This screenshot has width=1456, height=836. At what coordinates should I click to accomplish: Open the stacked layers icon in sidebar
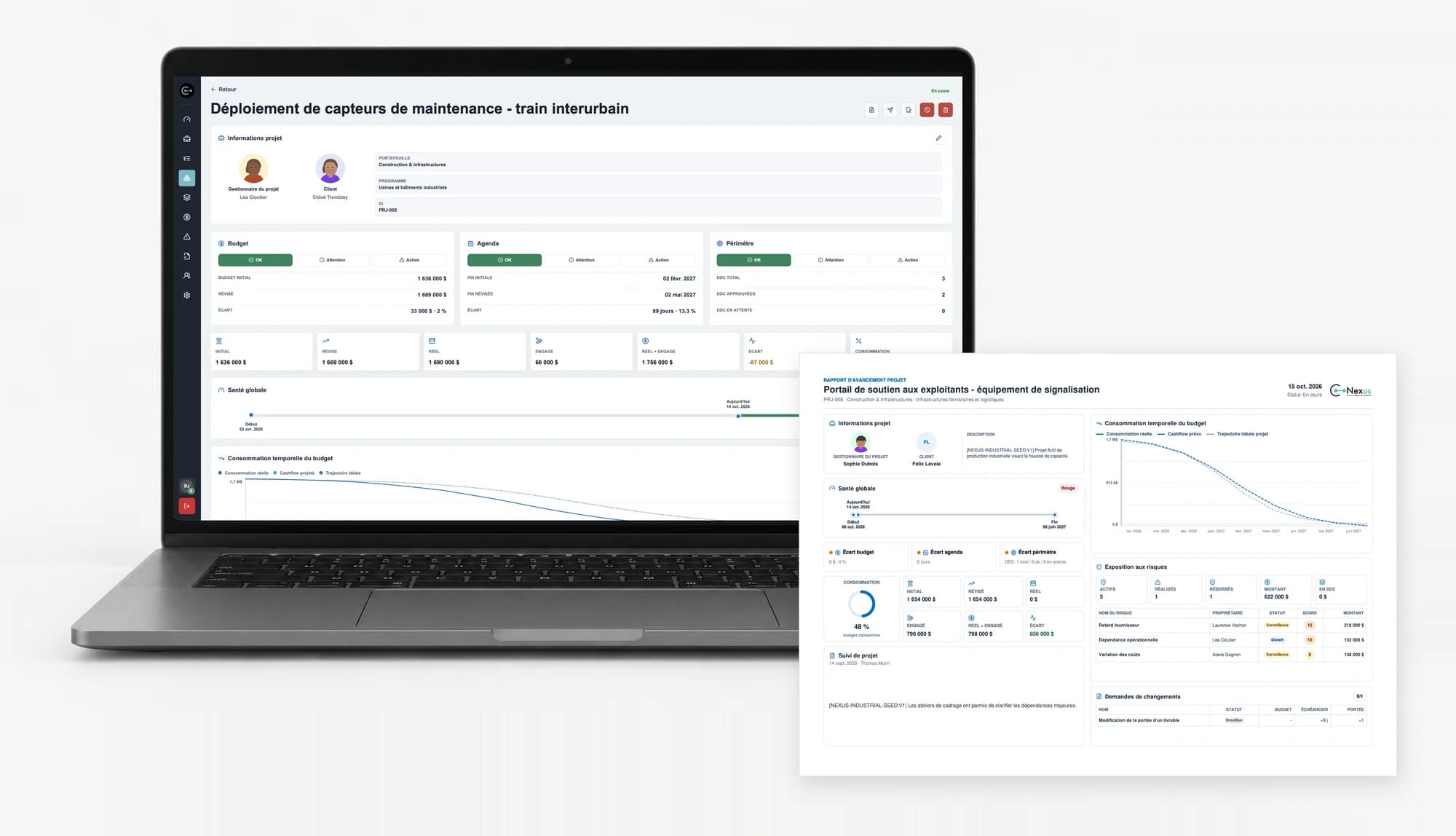(187, 197)
